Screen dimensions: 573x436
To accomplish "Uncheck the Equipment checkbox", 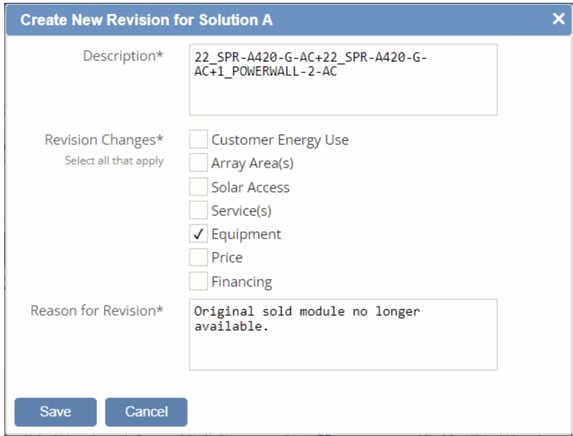I will (198, 234).
